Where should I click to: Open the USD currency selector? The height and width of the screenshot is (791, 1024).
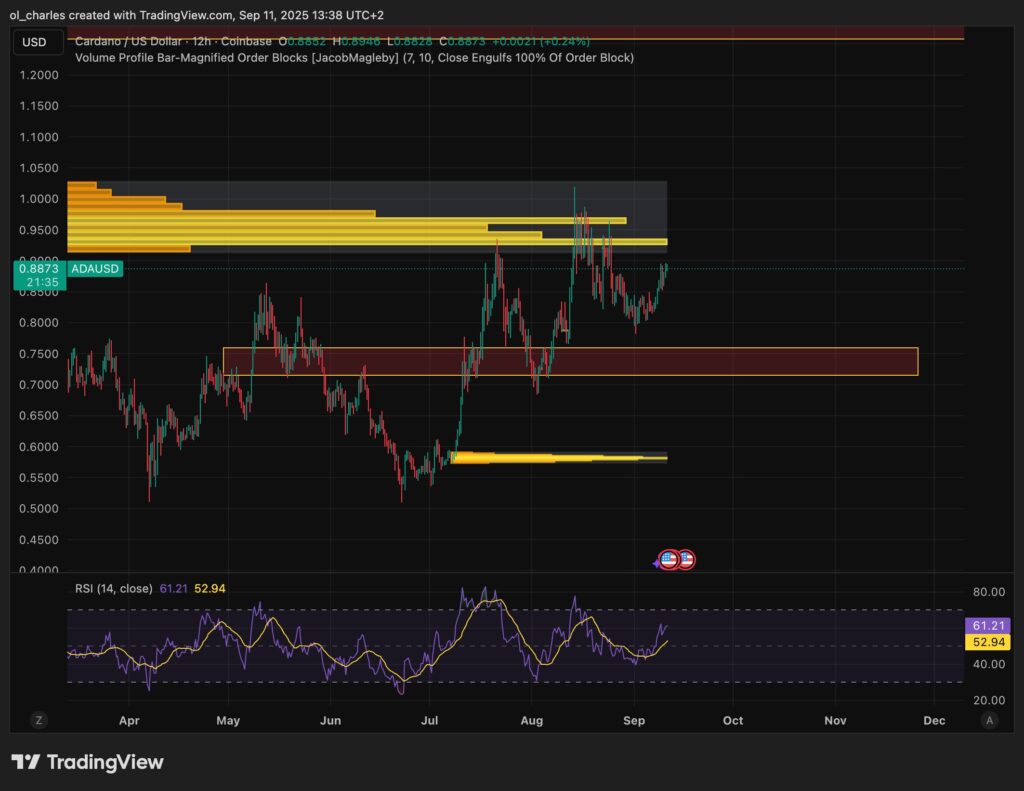37,41
